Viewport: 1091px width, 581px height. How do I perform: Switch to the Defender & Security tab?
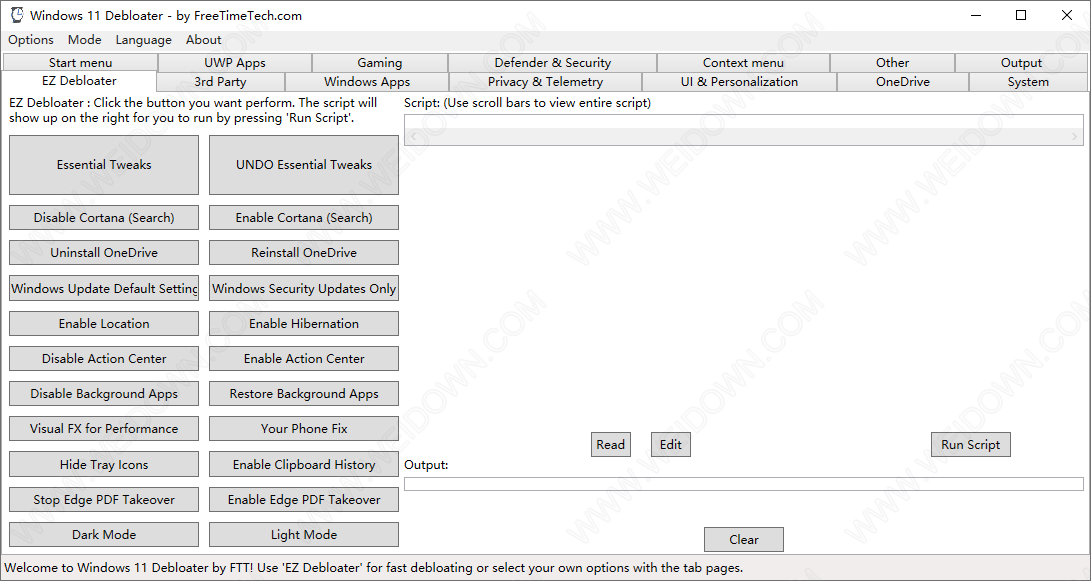[552, 63]
